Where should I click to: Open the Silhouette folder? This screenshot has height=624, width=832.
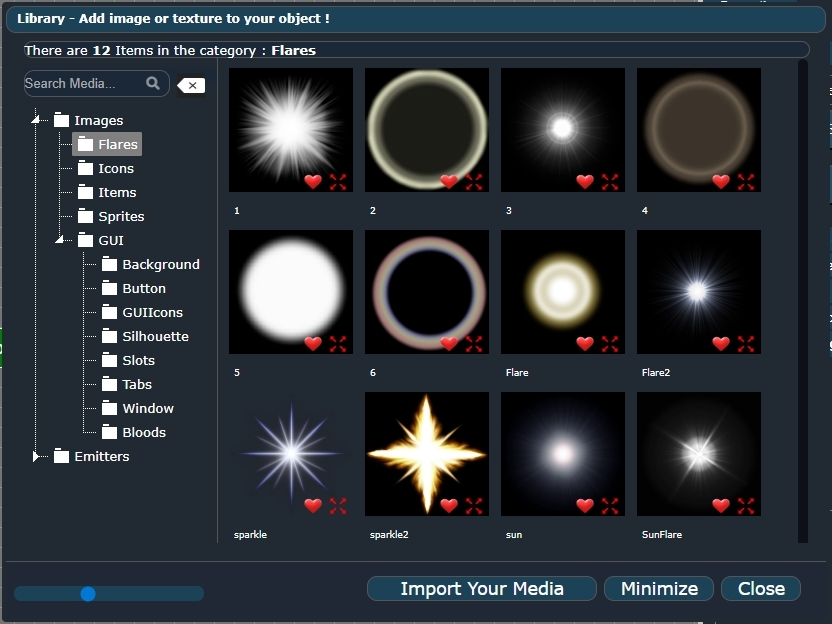(x=145, y=336)
